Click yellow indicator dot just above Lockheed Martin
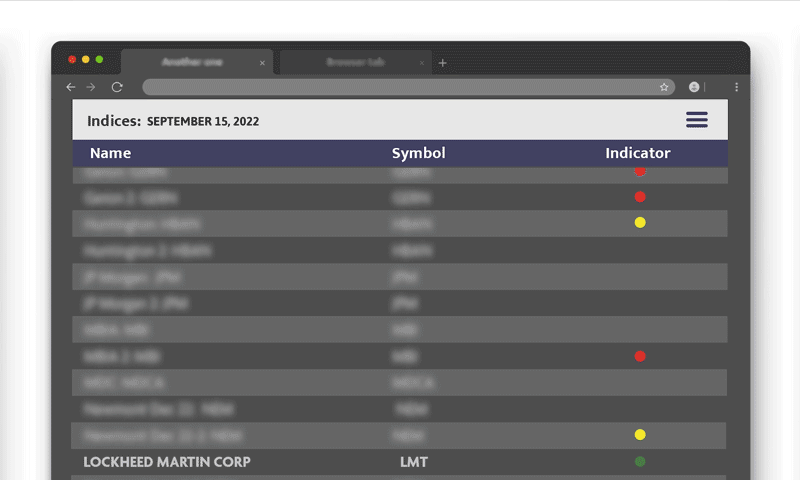Image resolution: width=800 pixels, height=480 pixels. [640, 435]
